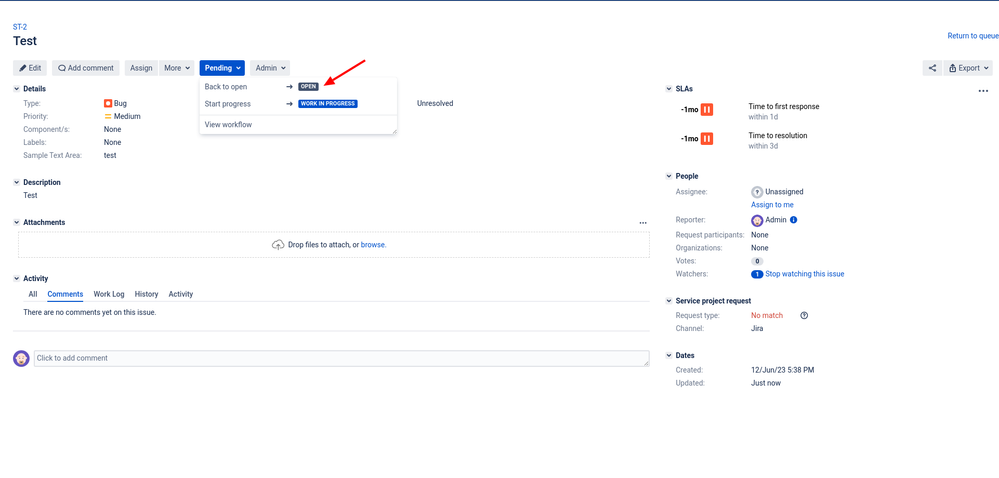This screenshot has height=478, width=999.
Task: Click the upload cloud icon in drop zone
Action: [x=278, y=245]
